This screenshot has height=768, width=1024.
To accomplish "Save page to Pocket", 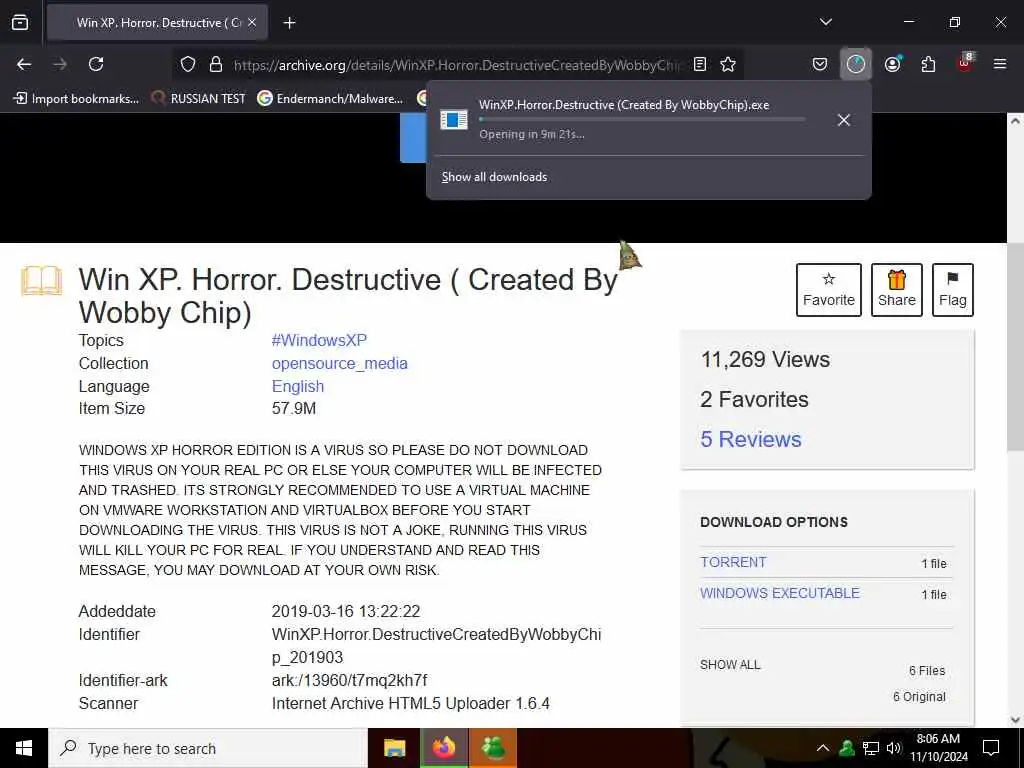I will [820, 64].
